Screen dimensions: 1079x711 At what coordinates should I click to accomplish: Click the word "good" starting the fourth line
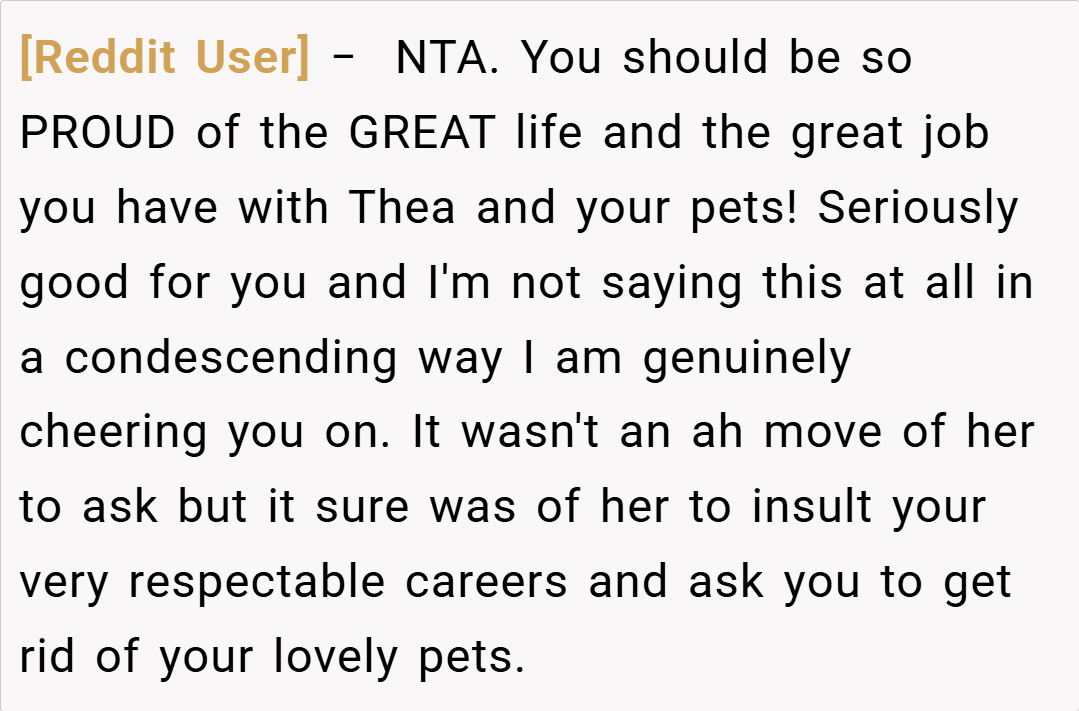(76, 283)
